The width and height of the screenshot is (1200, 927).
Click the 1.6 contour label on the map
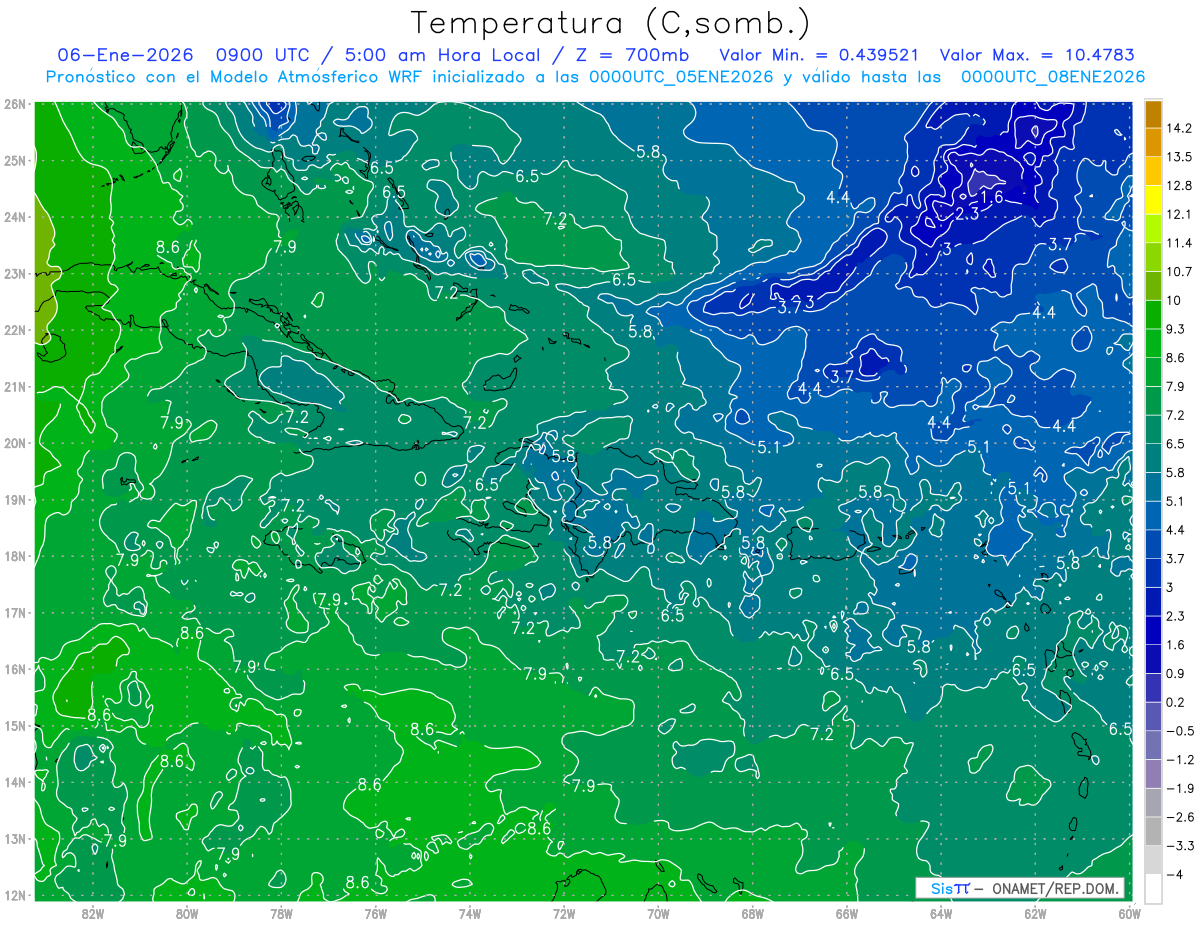tap(991, 198)
